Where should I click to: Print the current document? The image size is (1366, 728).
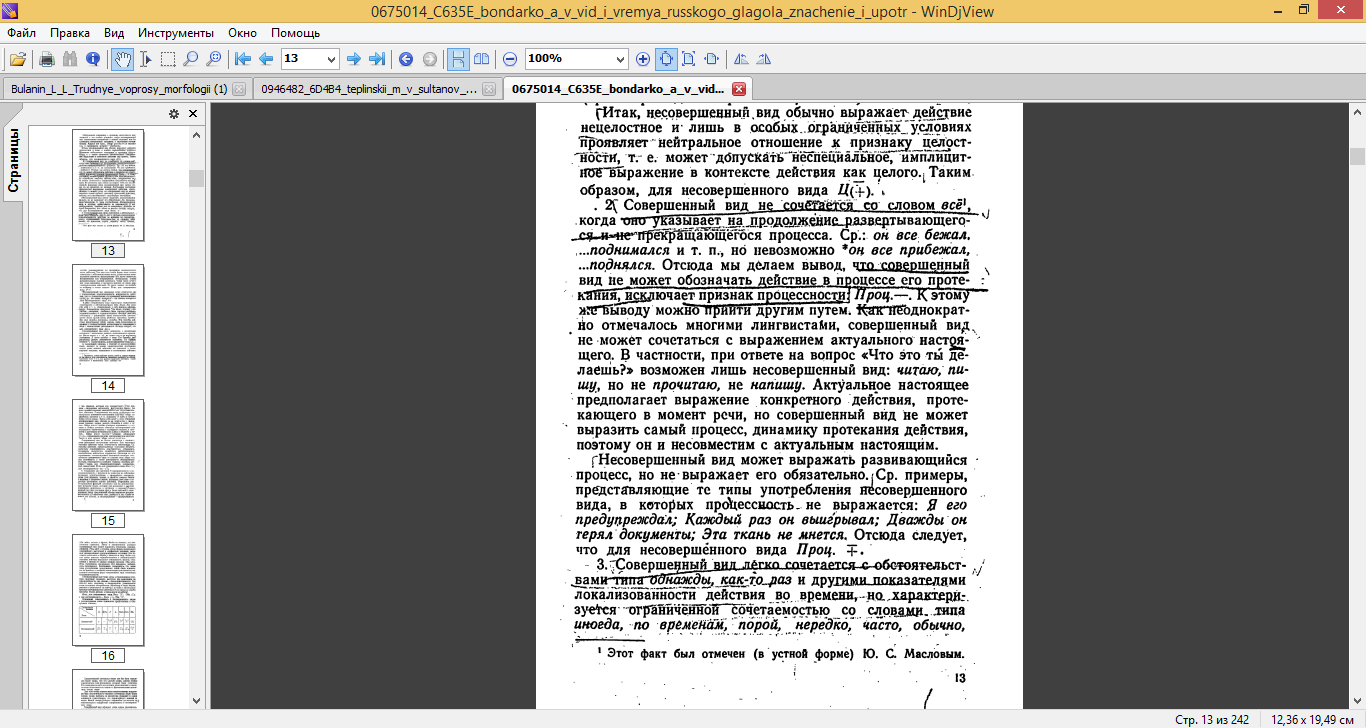[x=47, y=59]
